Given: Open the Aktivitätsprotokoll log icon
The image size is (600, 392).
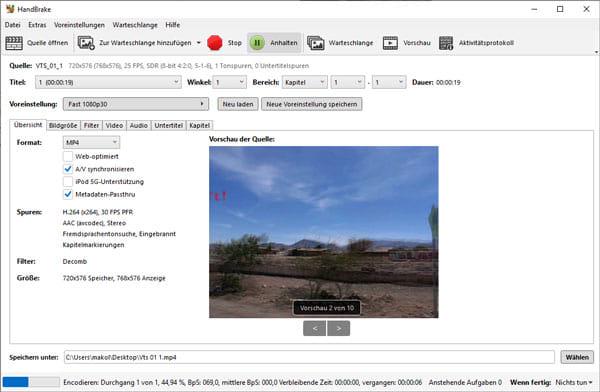Looking at the screenshot, I should [446, 43].
